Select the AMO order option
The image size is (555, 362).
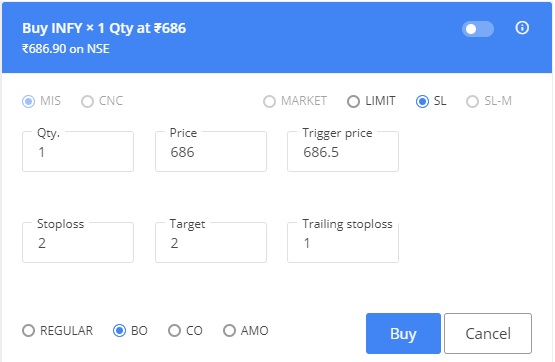tap(229, 331)
